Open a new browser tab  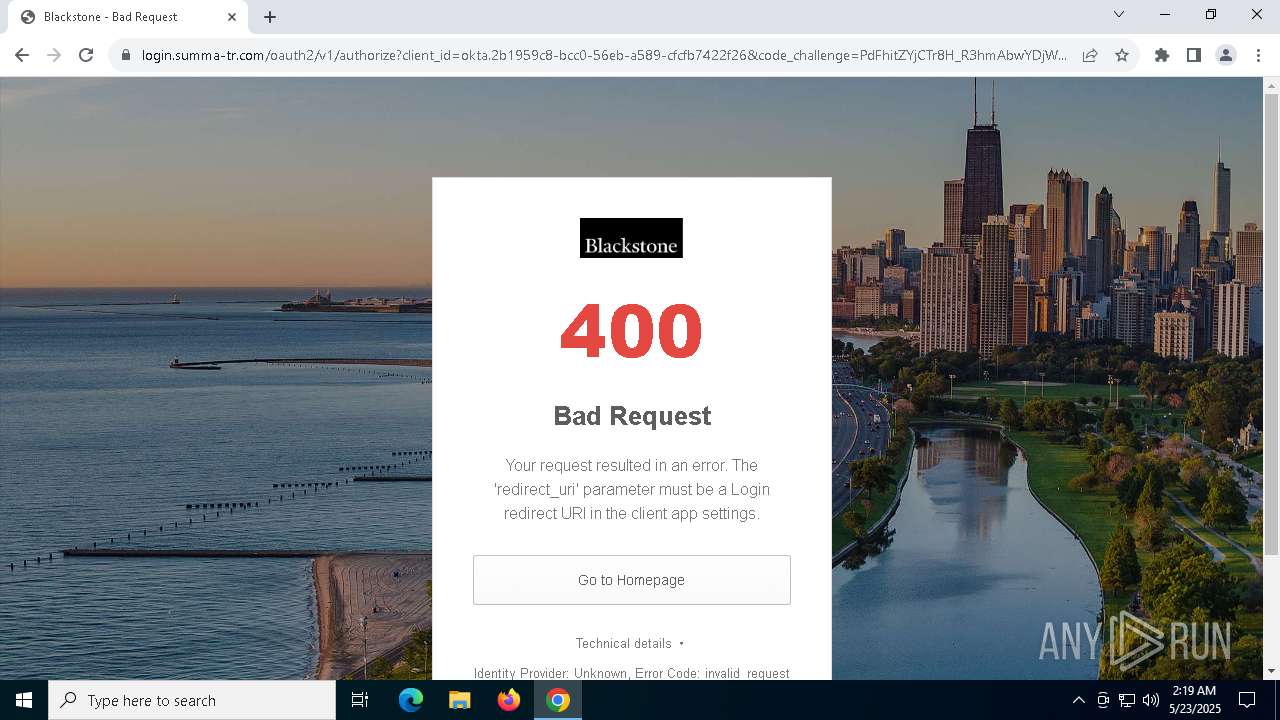pyautogui.click(x=270, y=16)
